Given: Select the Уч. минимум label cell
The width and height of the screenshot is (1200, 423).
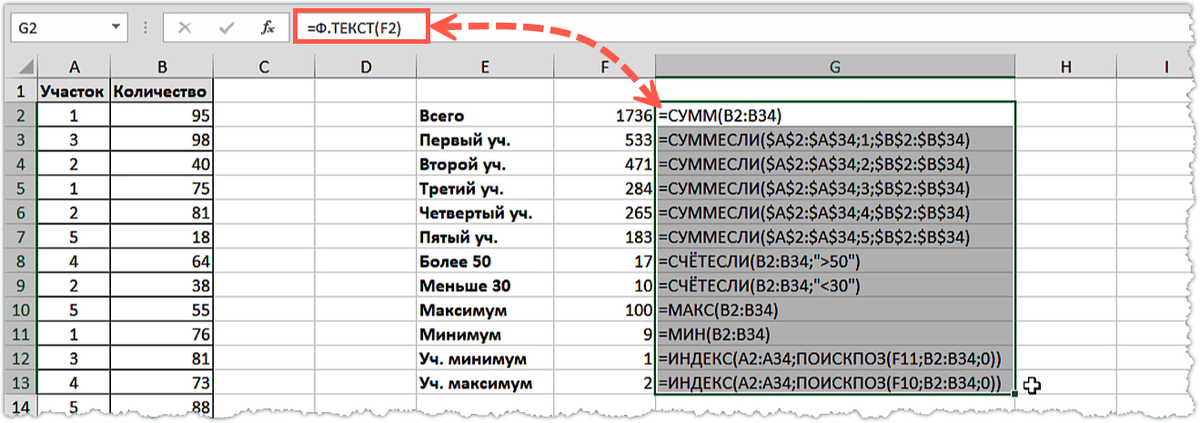Looking at the screenshot, I should (x=484, y=359).
